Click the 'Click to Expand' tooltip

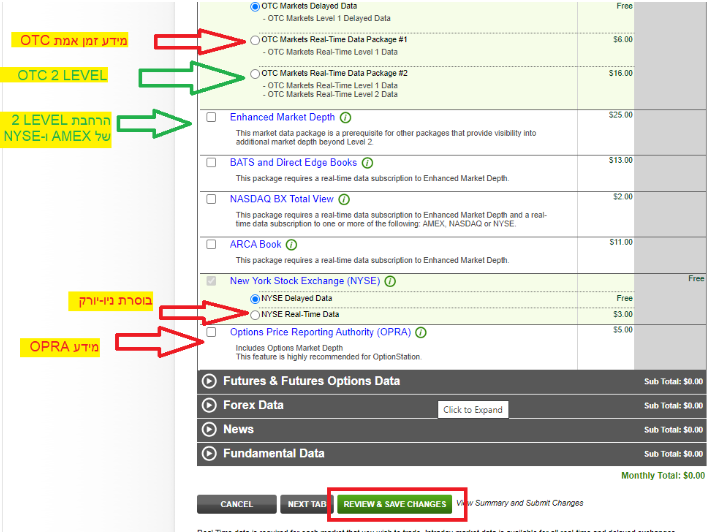(473, 410)
